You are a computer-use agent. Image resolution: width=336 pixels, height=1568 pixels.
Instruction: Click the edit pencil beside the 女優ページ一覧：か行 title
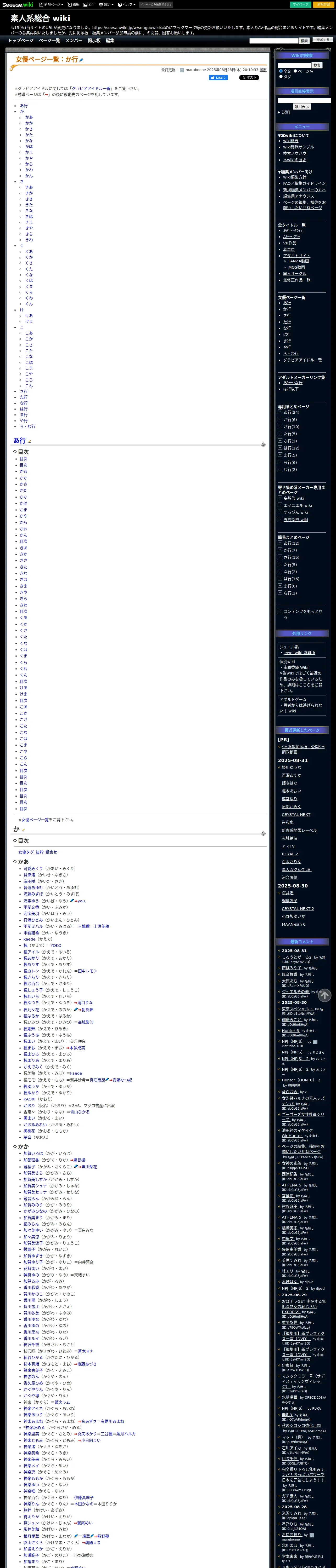(82, 60)
